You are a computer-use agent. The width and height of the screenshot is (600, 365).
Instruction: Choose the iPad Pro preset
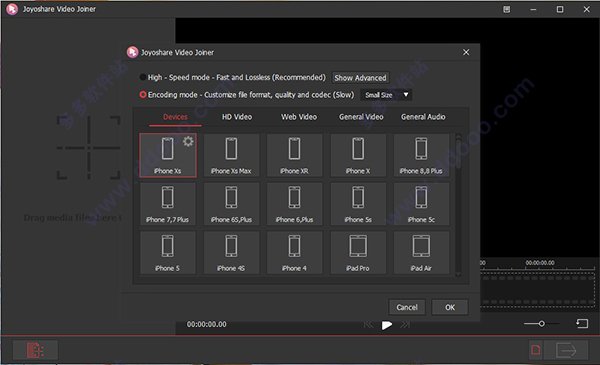tap(358, 253)
